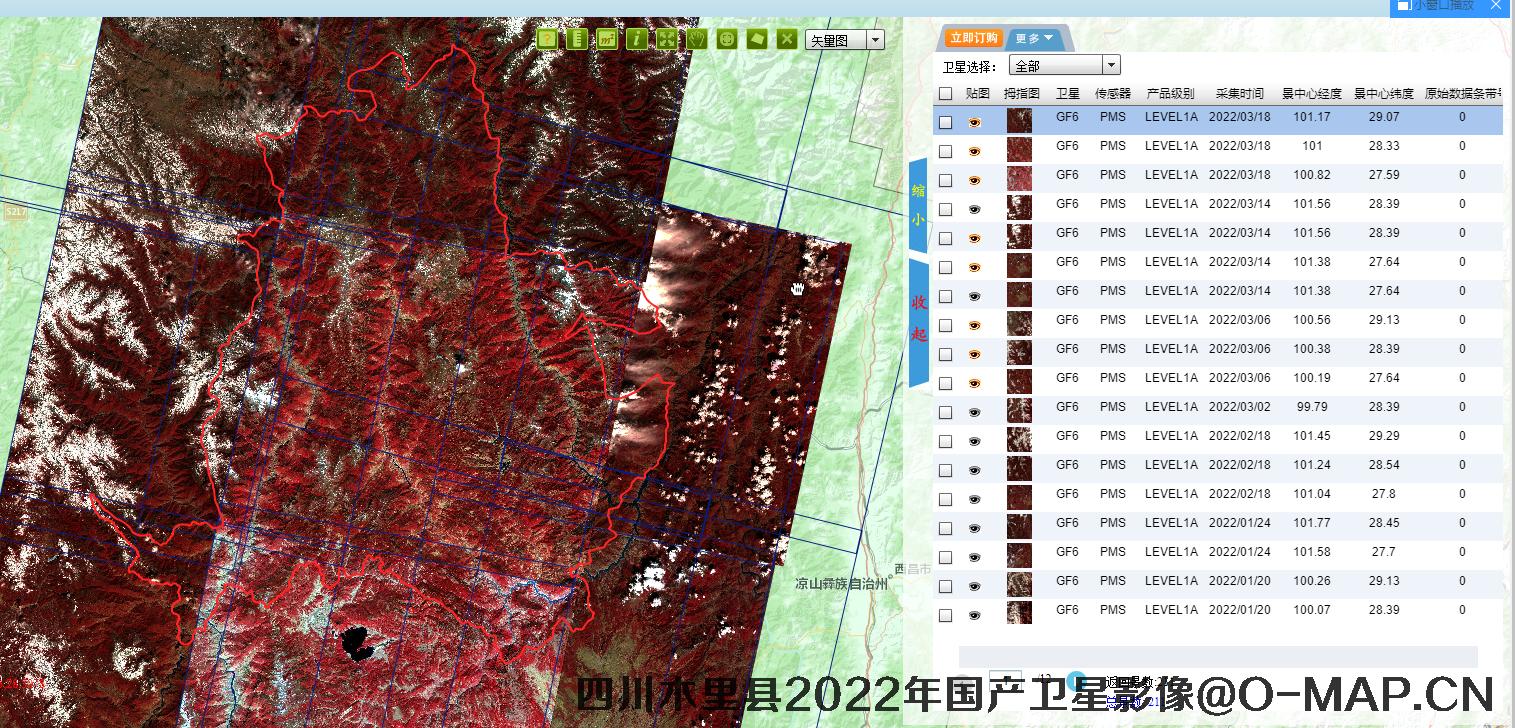Click the full extent arrows icon
Viewport: 1515px width, 728px height.
[x=667, y=39]
